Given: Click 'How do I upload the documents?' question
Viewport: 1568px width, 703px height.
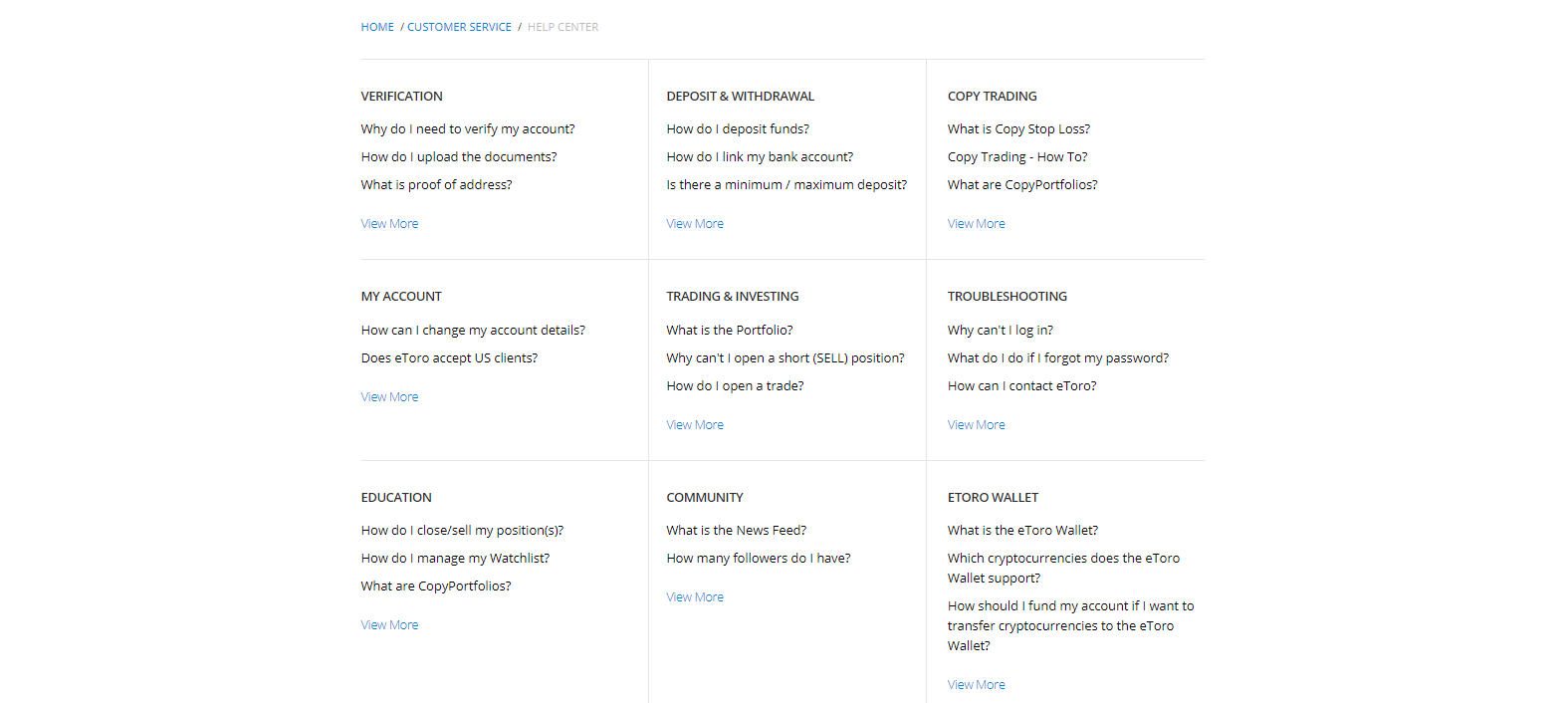Looking at the screenshot, I should tap(459, 157).
